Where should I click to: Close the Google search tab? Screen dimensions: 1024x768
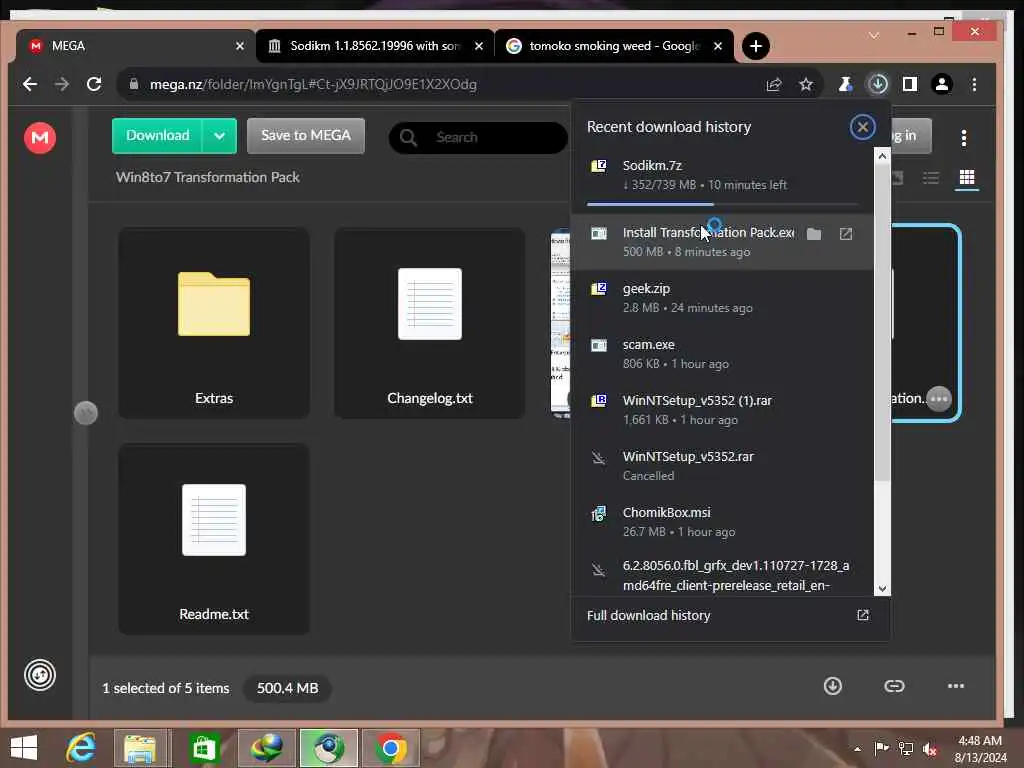(718, 46)
